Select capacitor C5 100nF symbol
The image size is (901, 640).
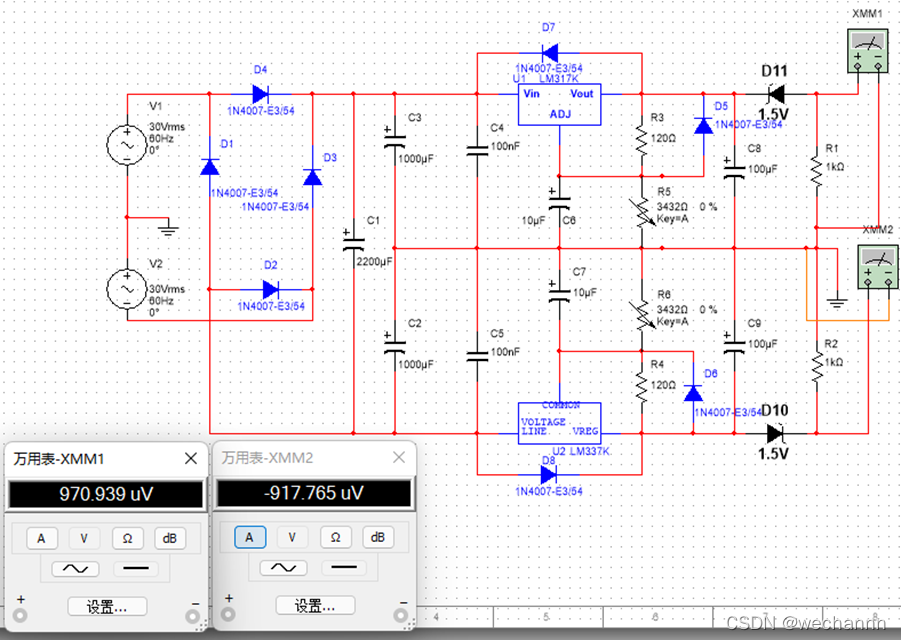click(477, 356)
